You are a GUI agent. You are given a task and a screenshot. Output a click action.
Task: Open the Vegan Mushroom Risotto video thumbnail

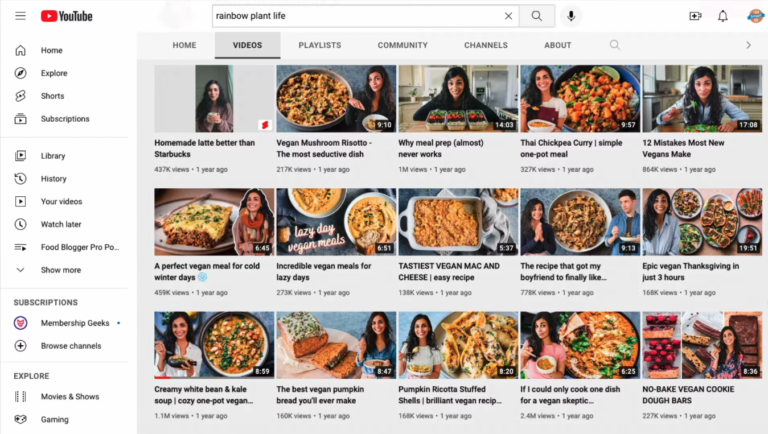[335, 99]
